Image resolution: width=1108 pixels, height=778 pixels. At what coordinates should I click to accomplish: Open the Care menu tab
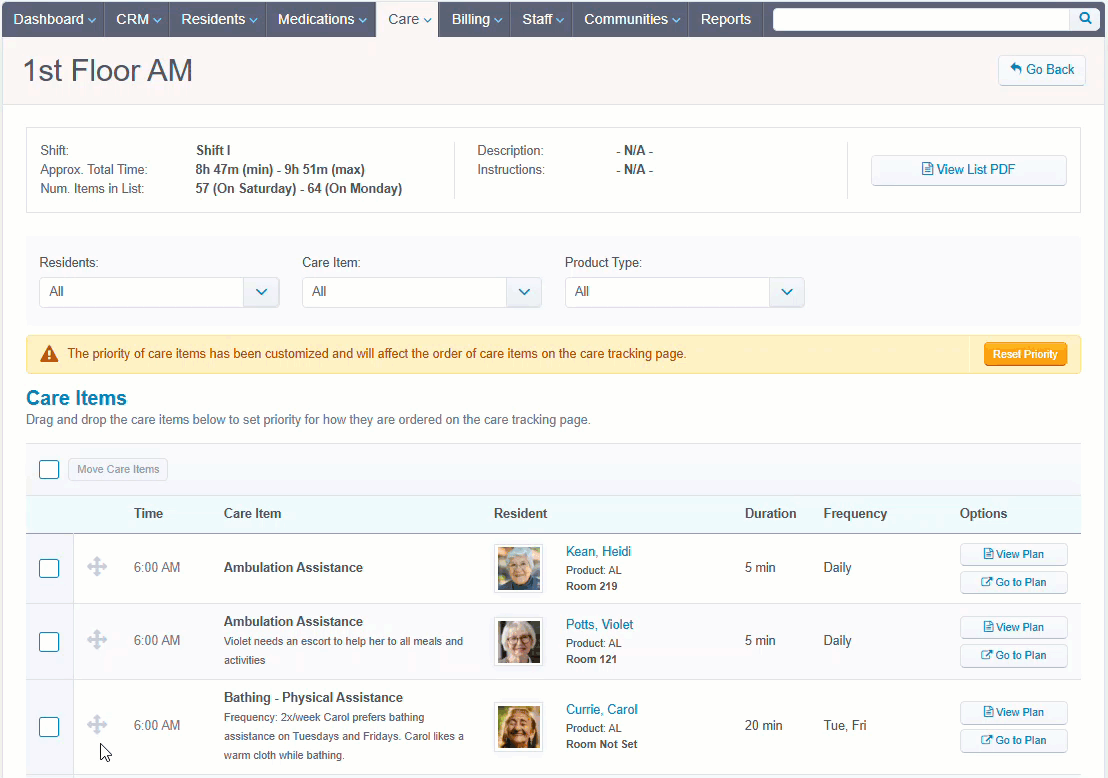(408, 19)
